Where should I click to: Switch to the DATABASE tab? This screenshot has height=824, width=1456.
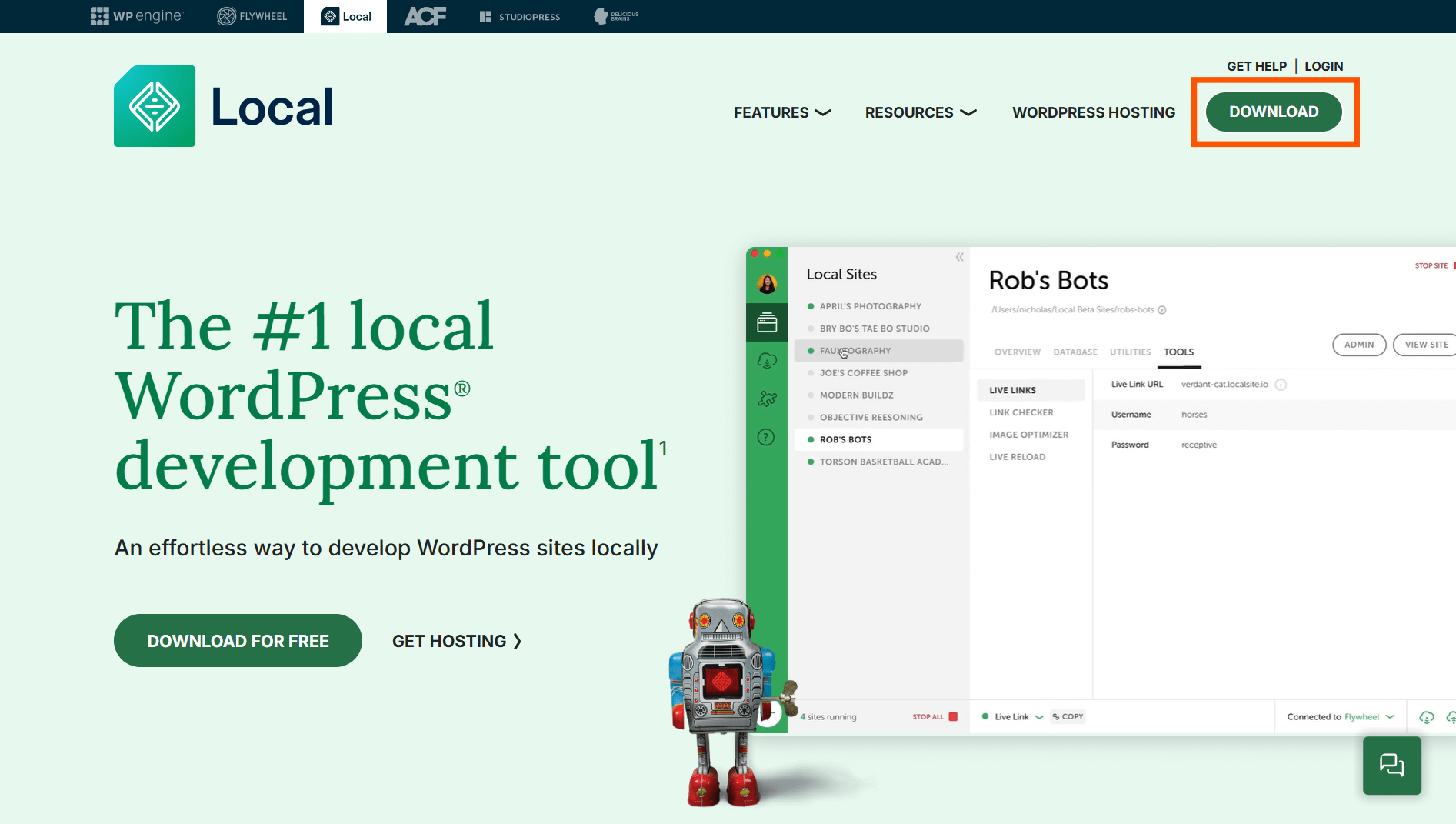(x=1075, y=352)
